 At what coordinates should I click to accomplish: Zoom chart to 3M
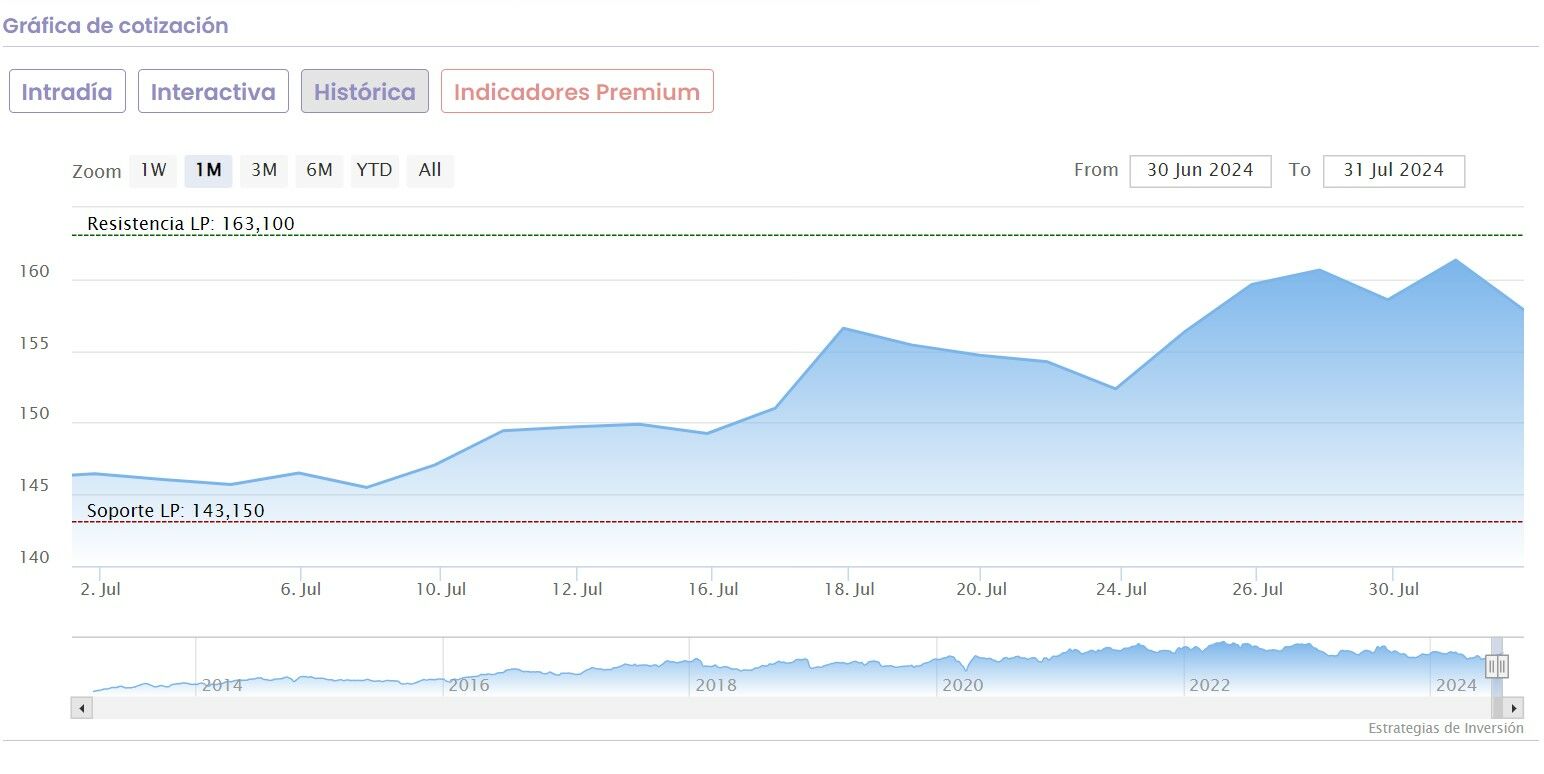point(264,170)
